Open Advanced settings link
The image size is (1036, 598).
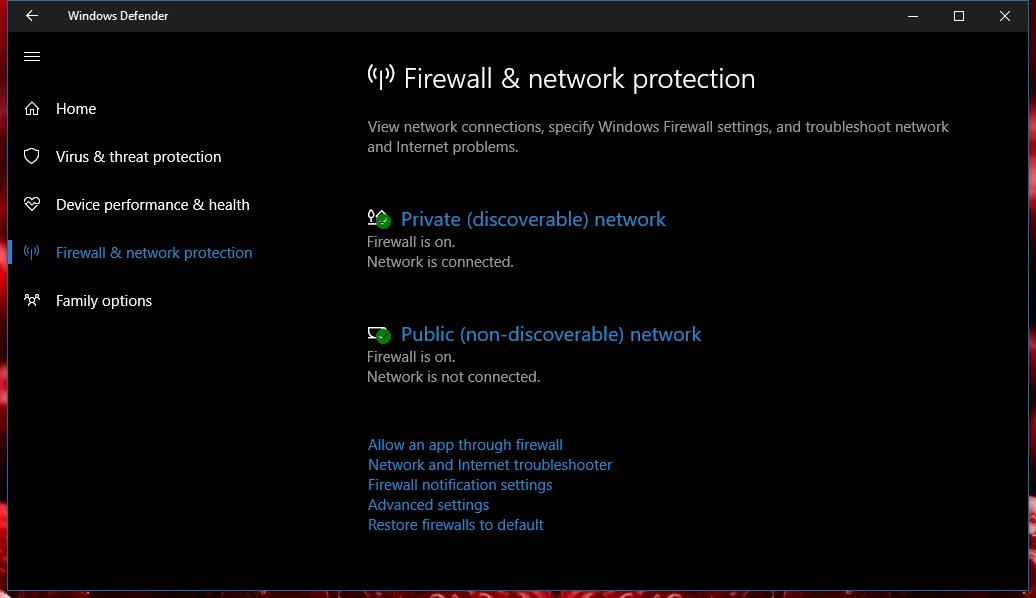(x=428, y=505)
